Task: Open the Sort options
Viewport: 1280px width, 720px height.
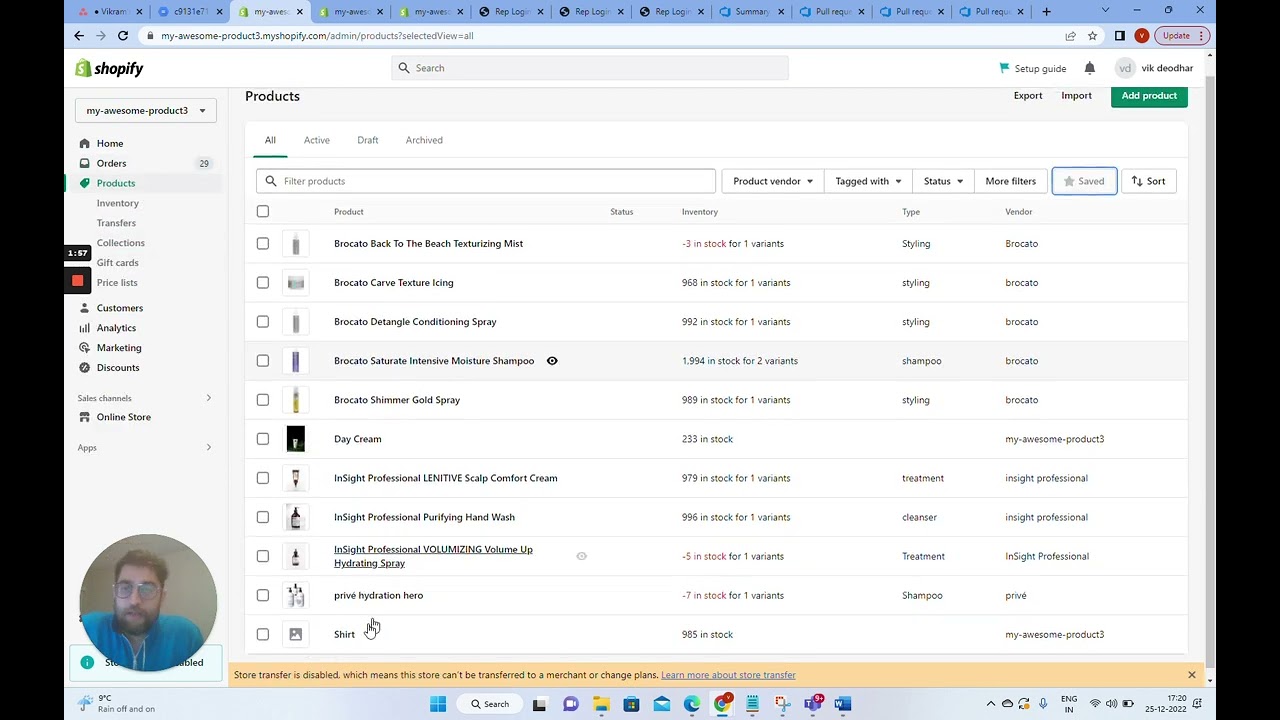Action: [1148, 181]
